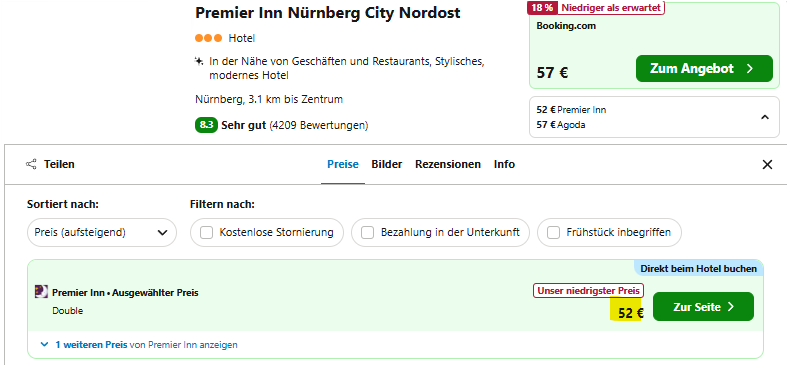Click the three orange star rating dots
Image resolution: width=787 pixels, height=365 pixels.
[x=208, y=38]
